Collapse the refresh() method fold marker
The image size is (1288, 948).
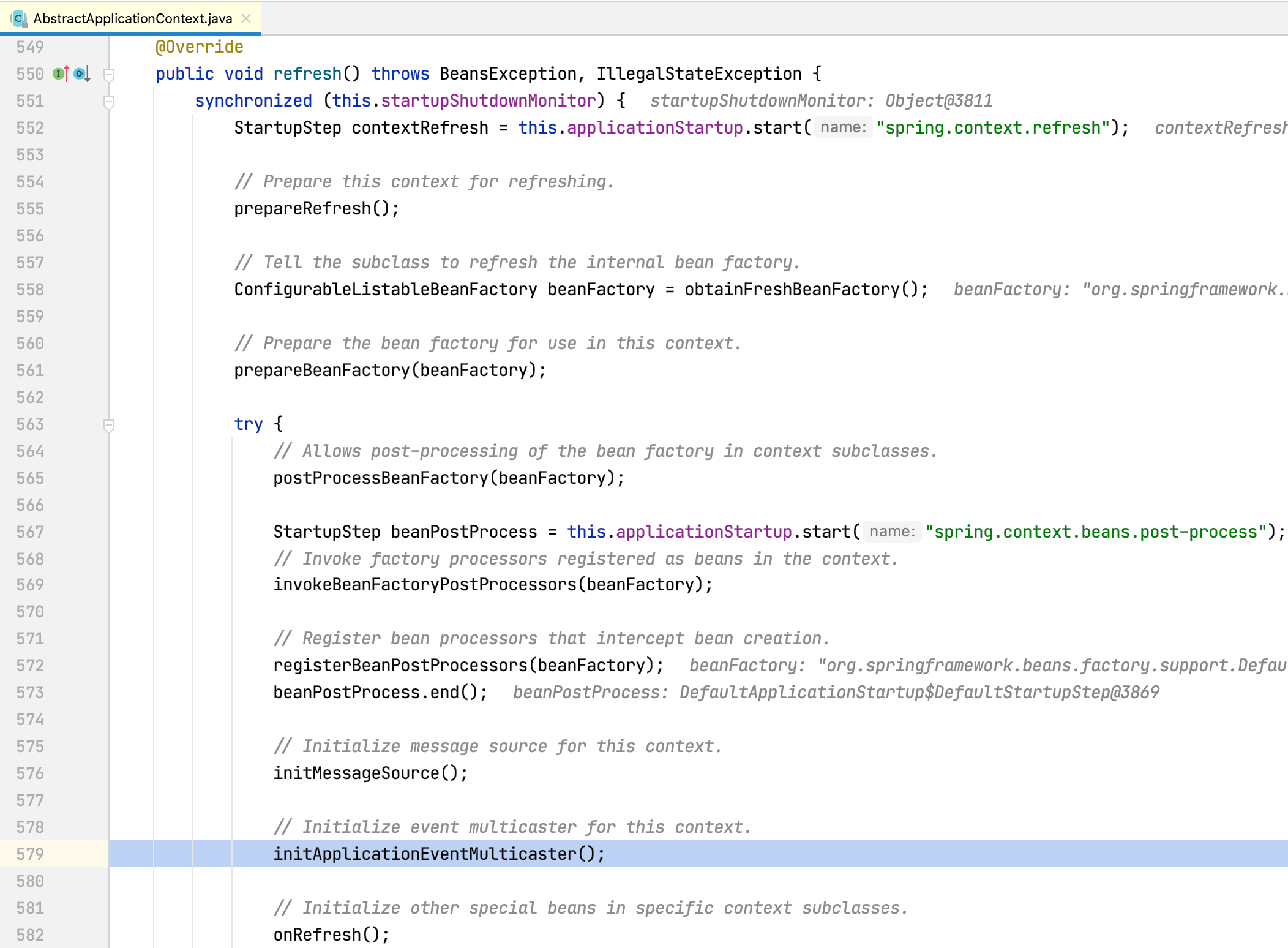pos(109,75)
